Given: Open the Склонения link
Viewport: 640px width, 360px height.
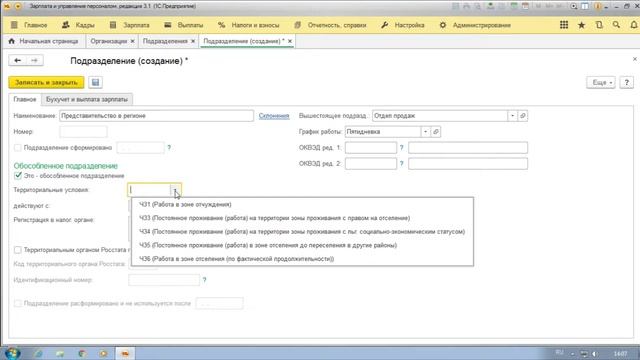Looking at the screenshot, I should tap(274, 116).
